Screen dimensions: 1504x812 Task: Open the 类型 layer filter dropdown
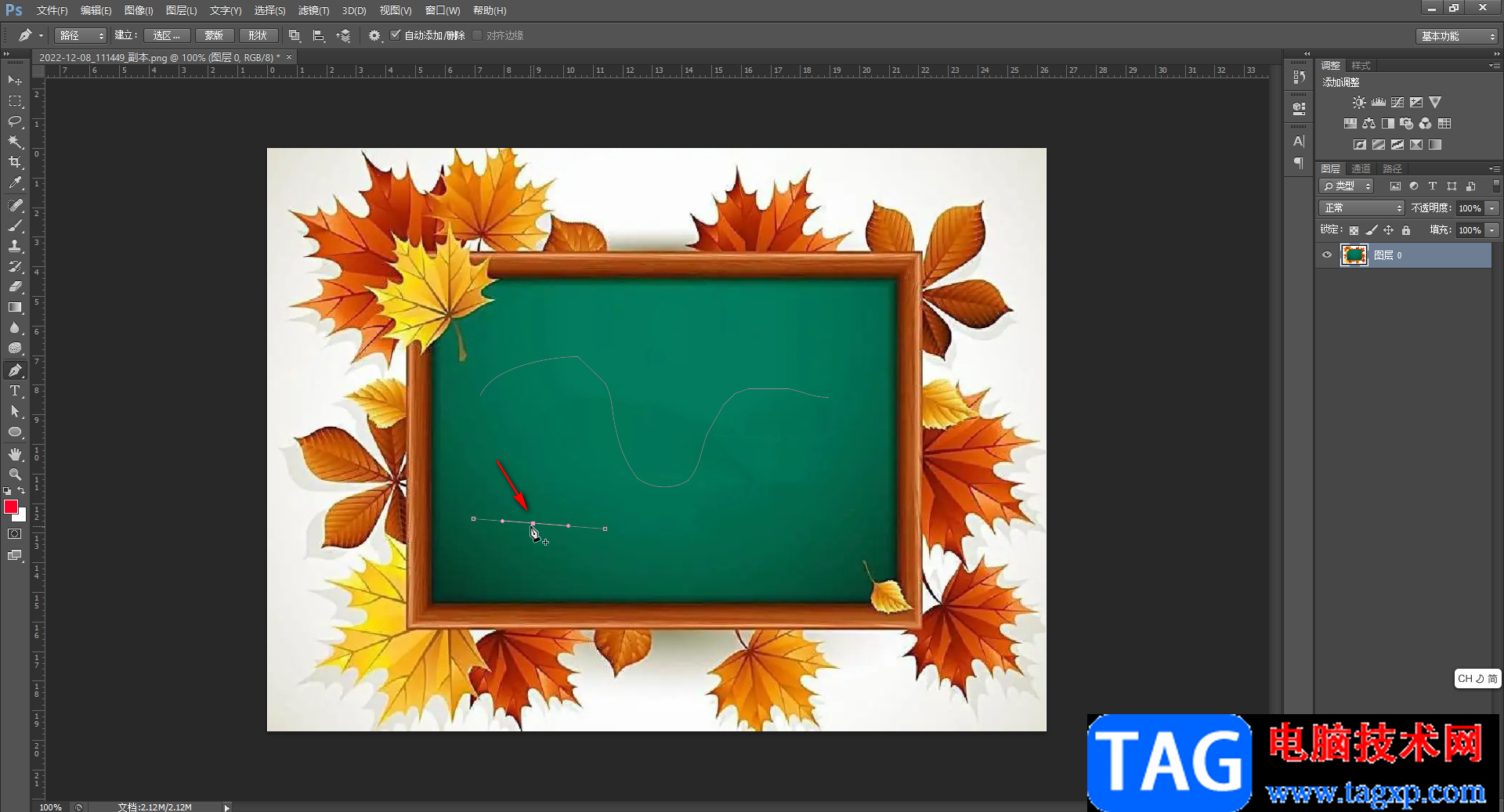(1347, 186)
